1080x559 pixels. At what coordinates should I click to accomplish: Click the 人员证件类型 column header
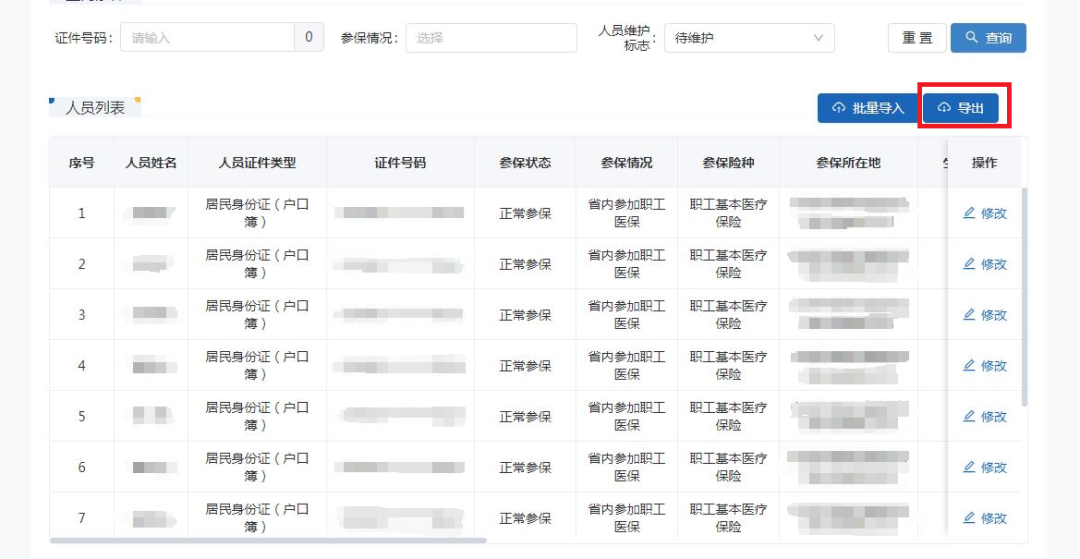257,163
